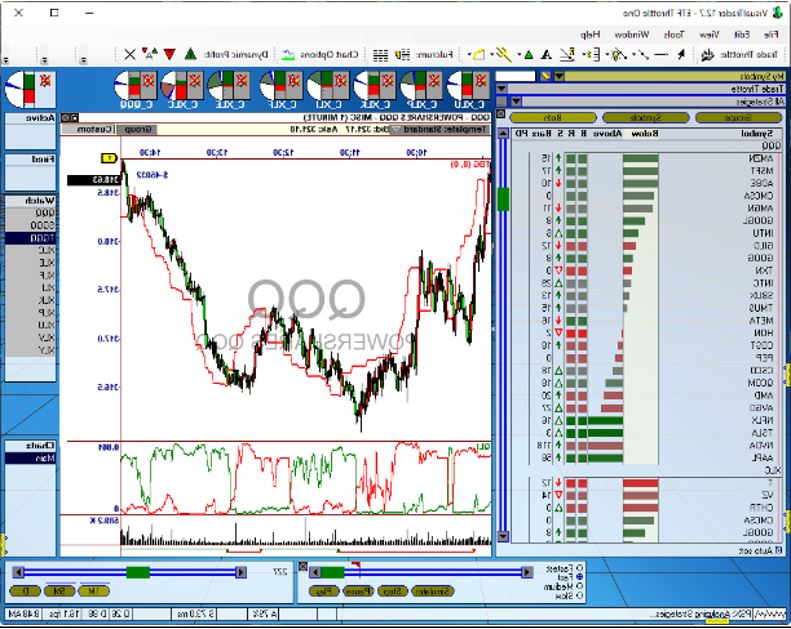Select the Fastest speed radio button
The width and height of the screenshot is (791, 629).
tap(580, 568)
